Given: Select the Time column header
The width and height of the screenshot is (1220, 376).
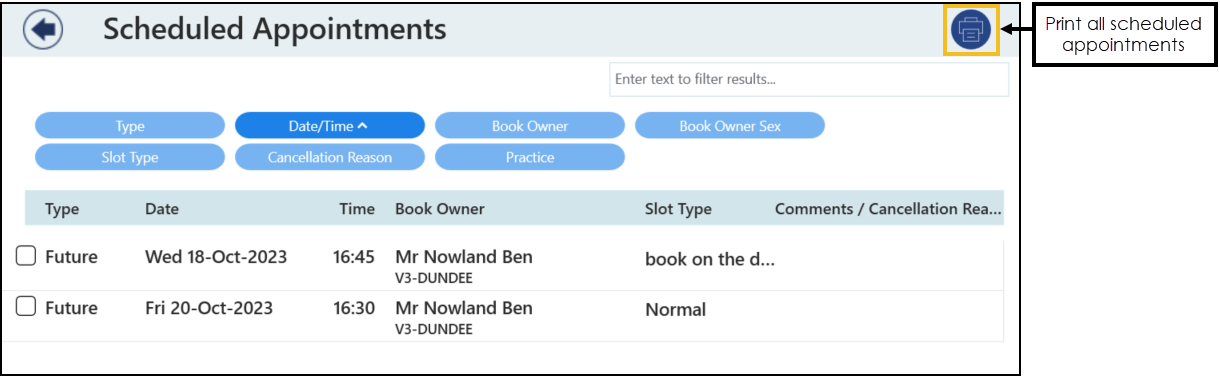Looking at the screenshot, I should [357, 209].
